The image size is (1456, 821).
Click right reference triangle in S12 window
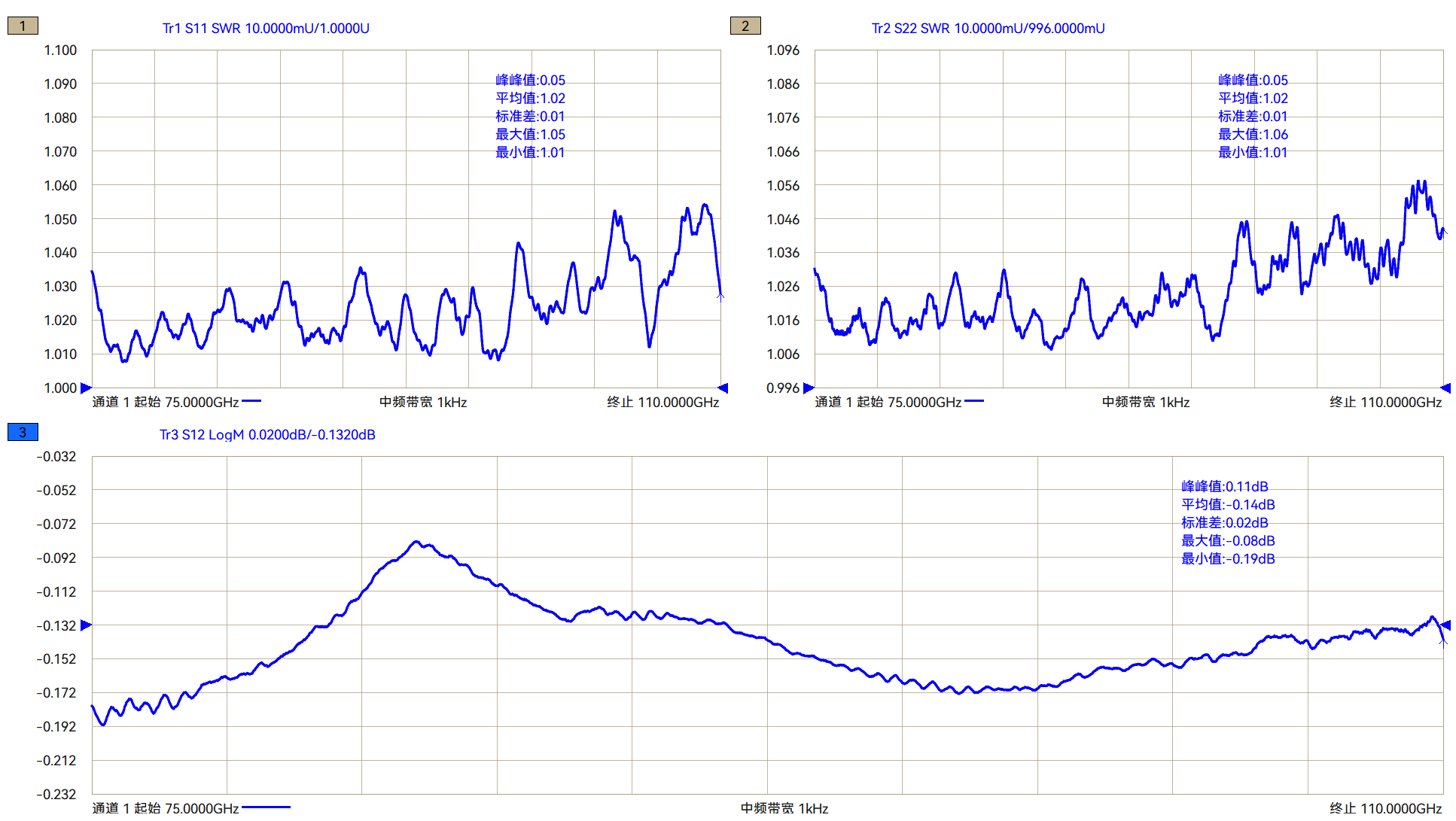pyautogui.click(x=1445, y=625)
